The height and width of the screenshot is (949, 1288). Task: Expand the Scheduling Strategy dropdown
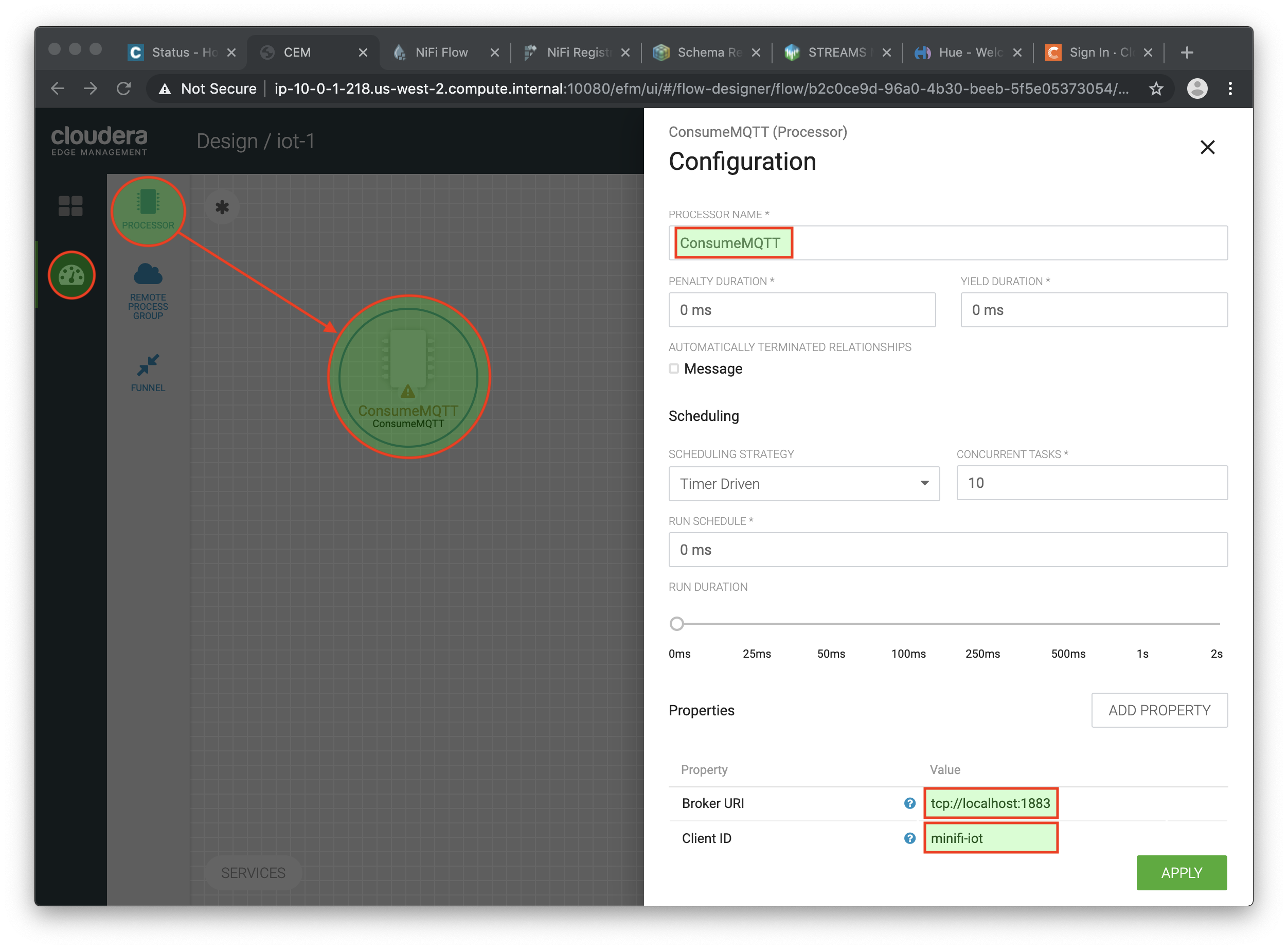tap(803, 483)
